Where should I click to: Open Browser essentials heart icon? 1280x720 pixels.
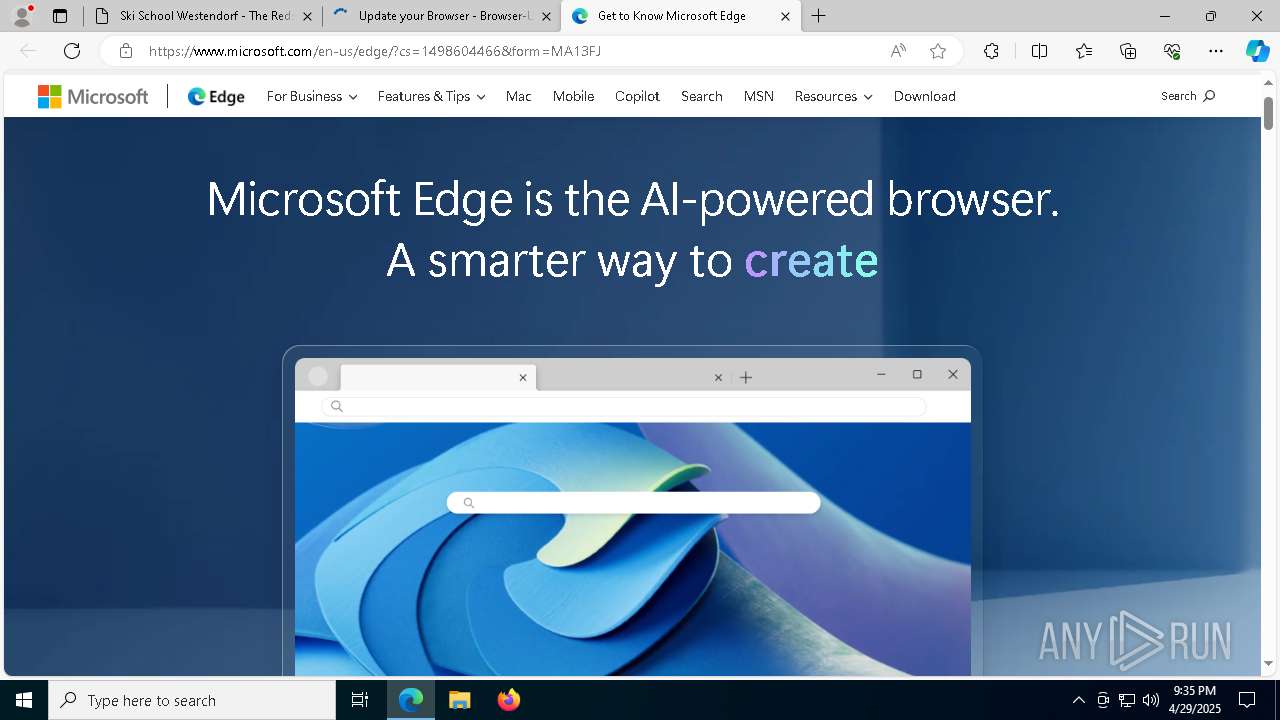click(x=1172, y=51)
